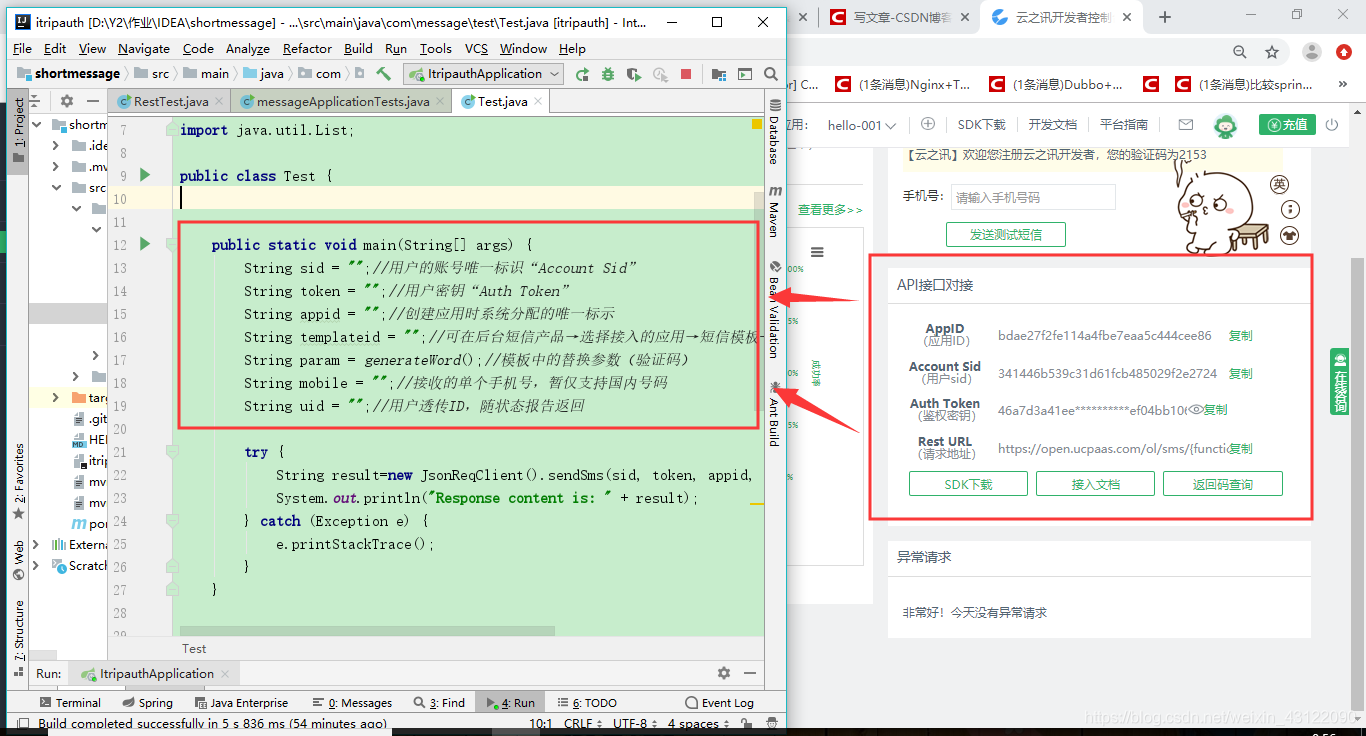Screen dimensions: 1366x736
Task: Copy Account Sid with 复制 link
Action: tap(1240, 373)
